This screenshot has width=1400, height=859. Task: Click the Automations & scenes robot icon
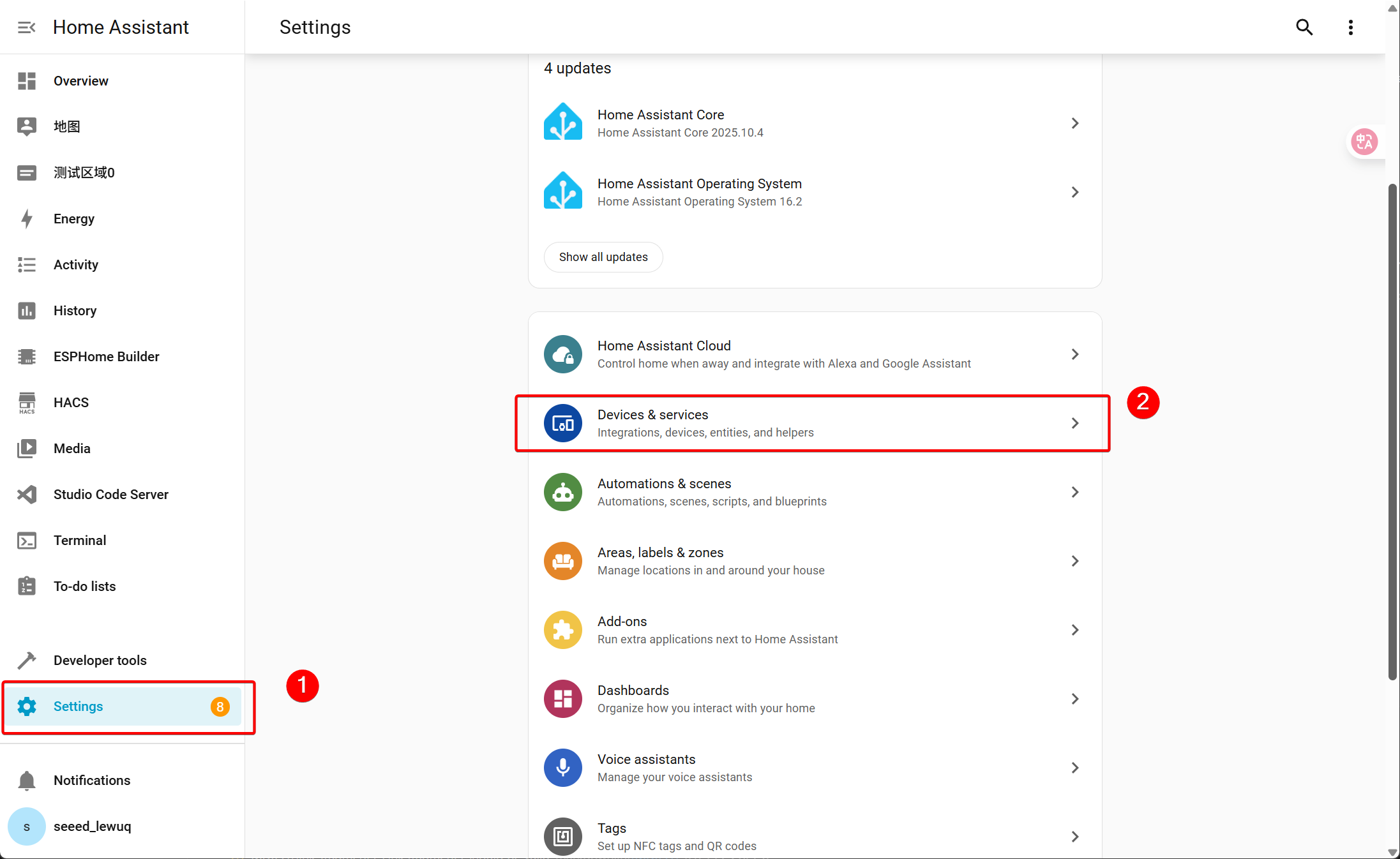click(x=562, y=492)
